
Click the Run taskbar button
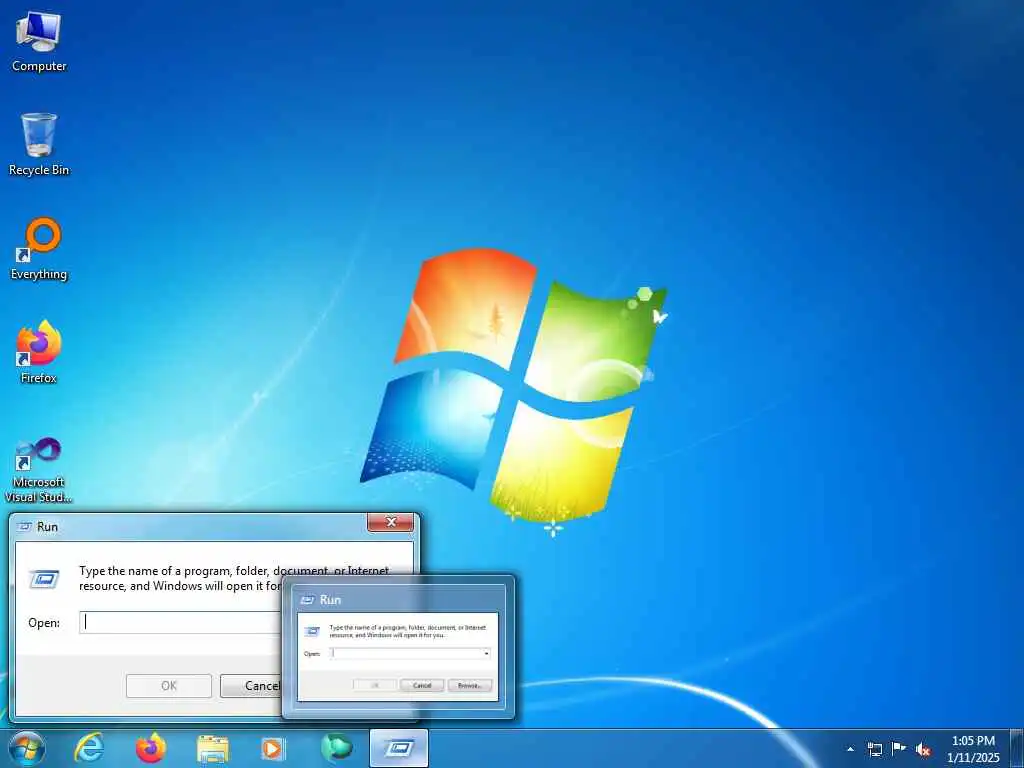pos(399,748)
